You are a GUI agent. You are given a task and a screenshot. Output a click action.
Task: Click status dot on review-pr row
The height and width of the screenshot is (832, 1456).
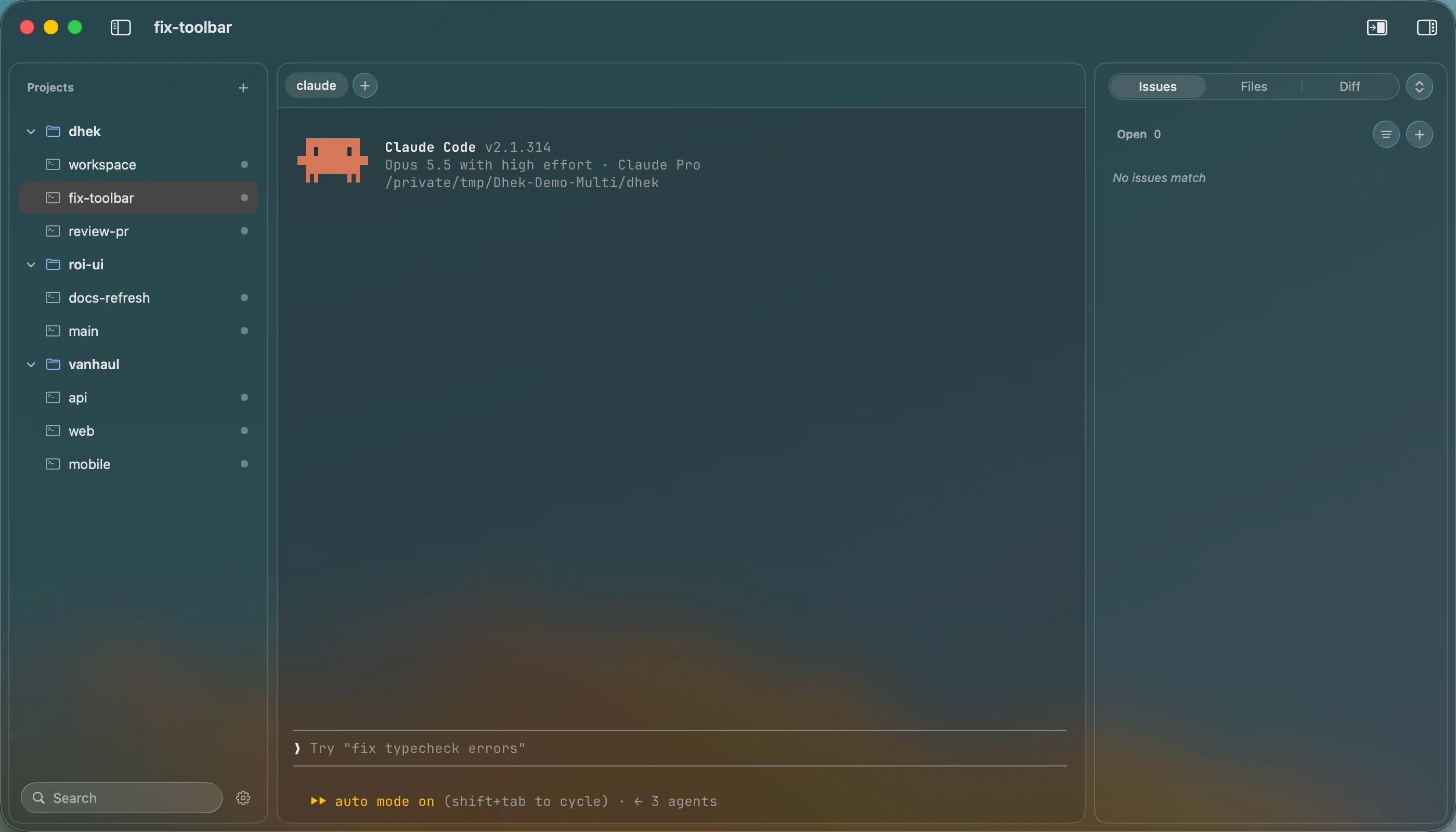tap(244, 231)
